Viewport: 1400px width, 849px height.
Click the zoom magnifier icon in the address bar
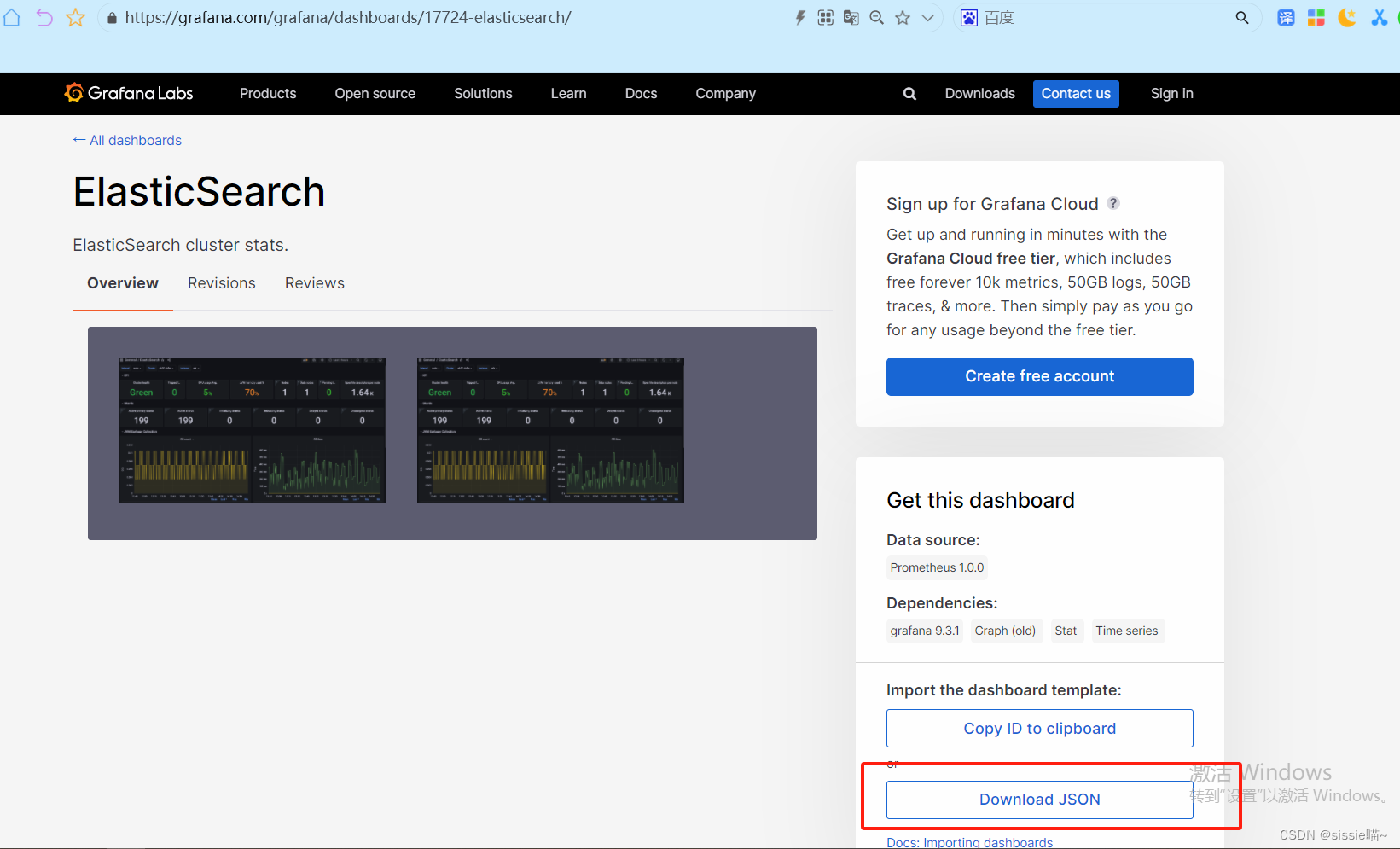pos(876,18)
